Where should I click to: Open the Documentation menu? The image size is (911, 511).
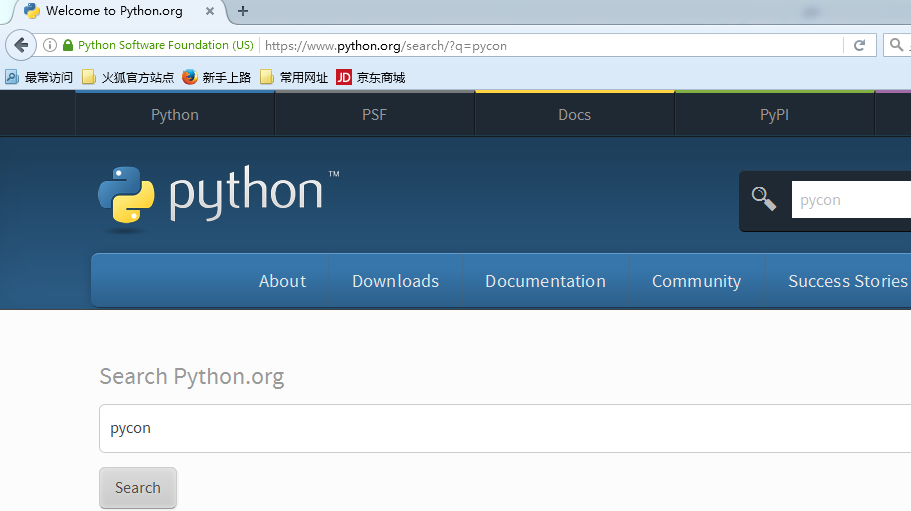click(x=546, y=281)
